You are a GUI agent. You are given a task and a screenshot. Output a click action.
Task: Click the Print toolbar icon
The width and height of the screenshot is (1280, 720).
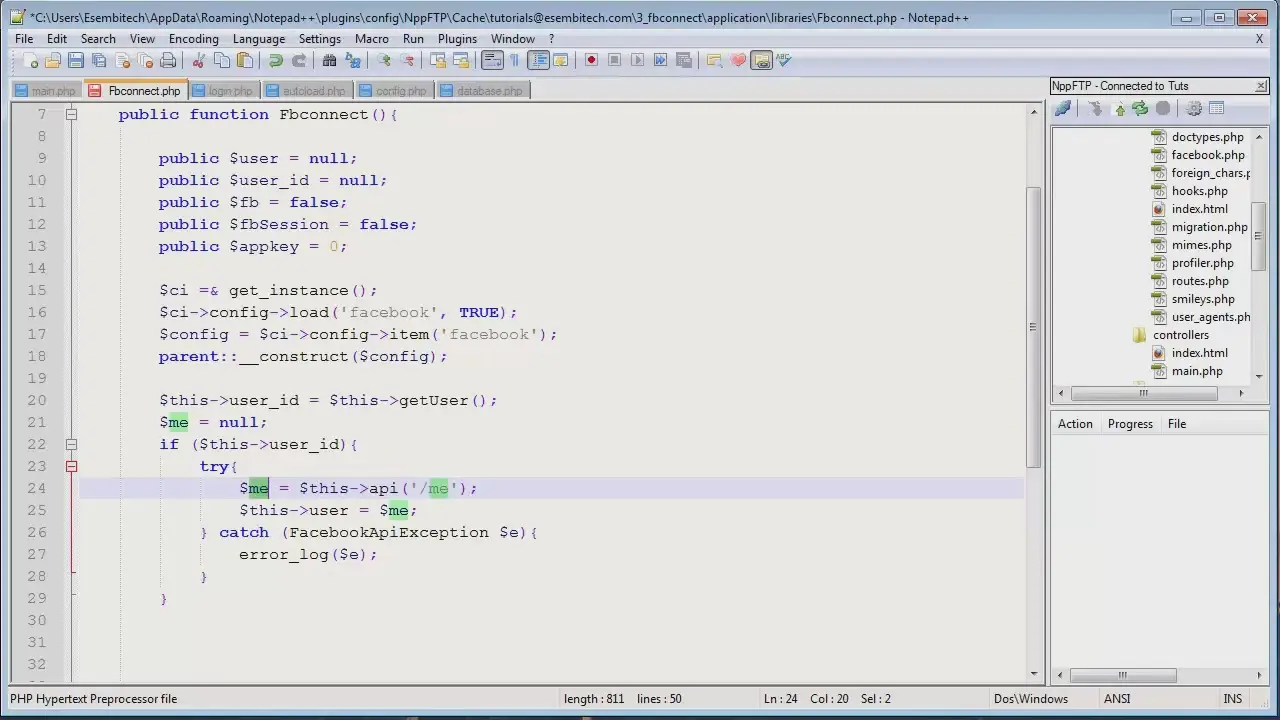coord(168,61)
